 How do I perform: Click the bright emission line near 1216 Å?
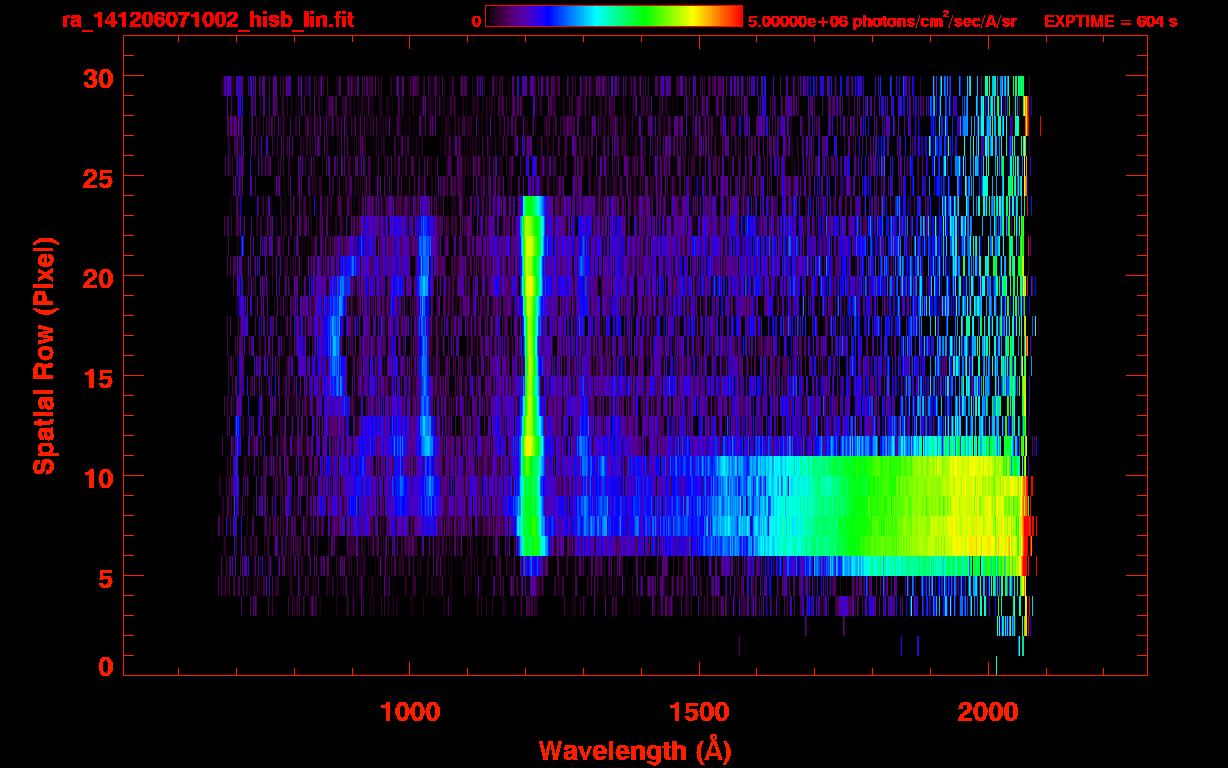531,376
